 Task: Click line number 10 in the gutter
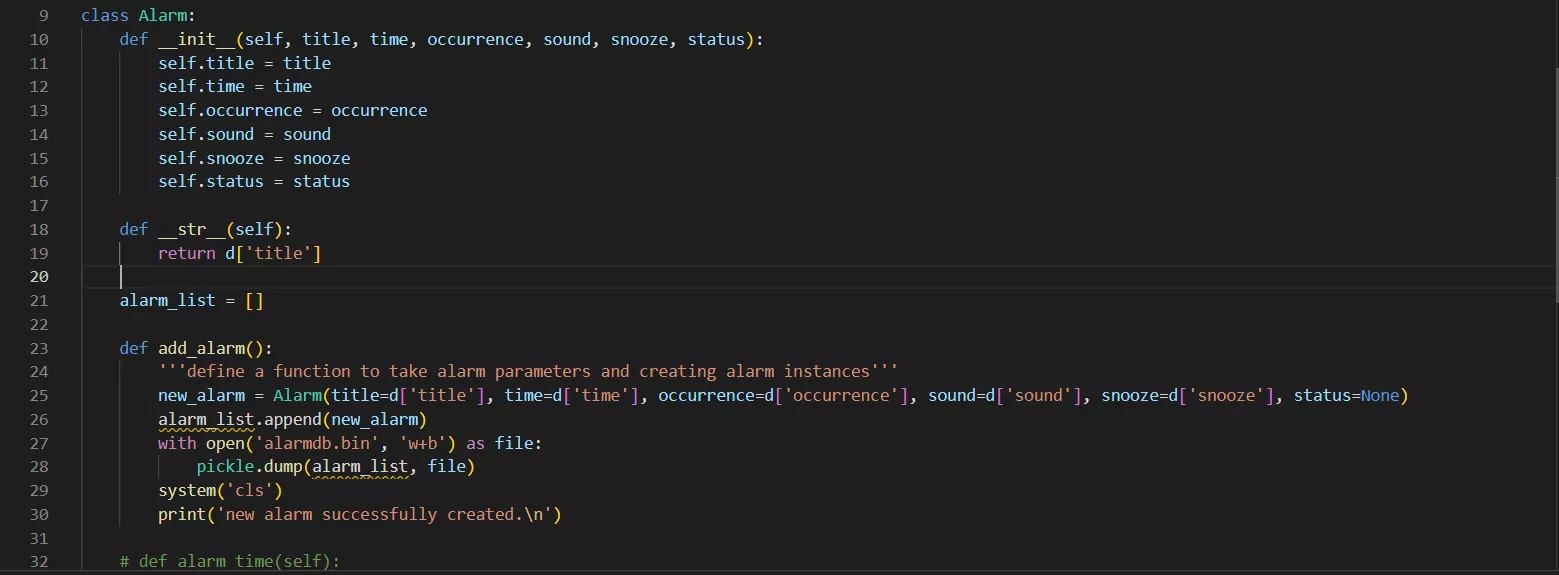(x=39, y=39)
